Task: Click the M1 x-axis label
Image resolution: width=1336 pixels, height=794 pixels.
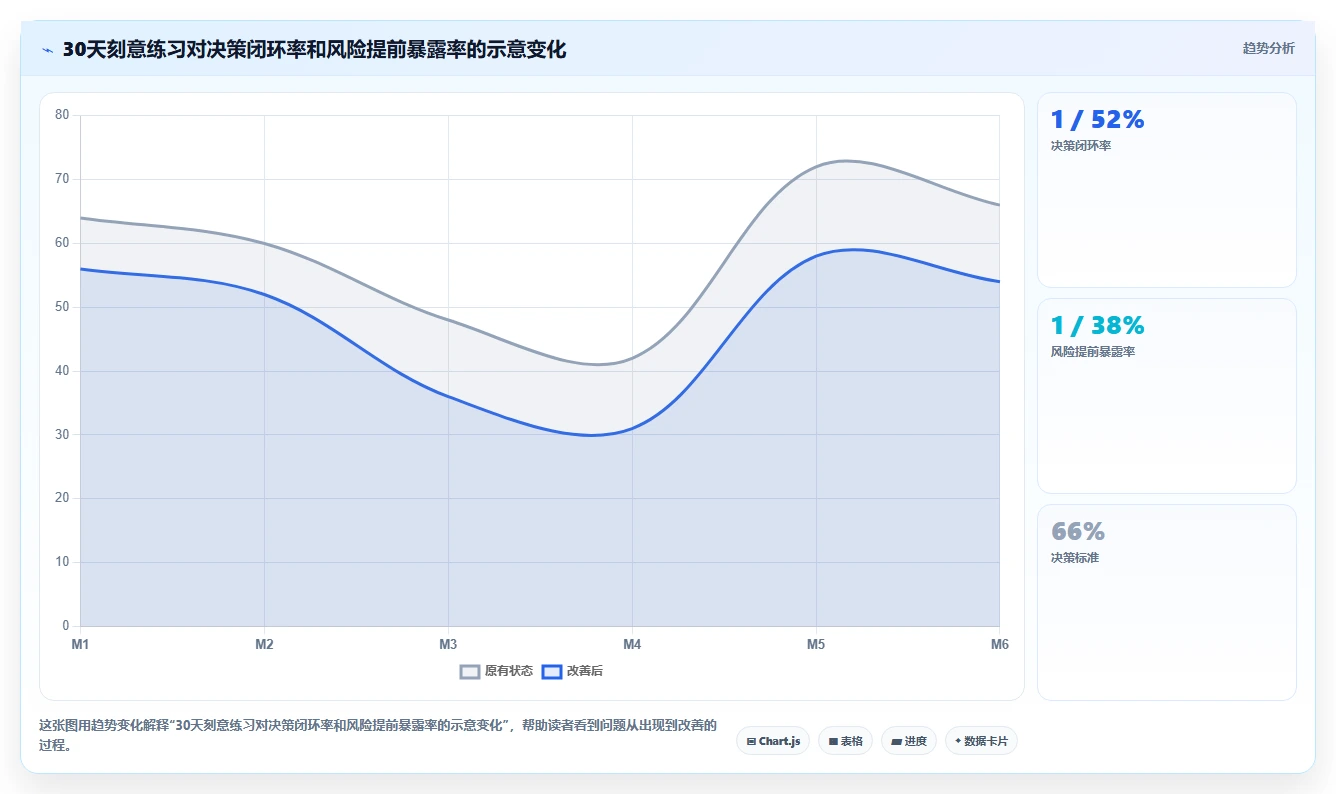Action: coord(80,645)
